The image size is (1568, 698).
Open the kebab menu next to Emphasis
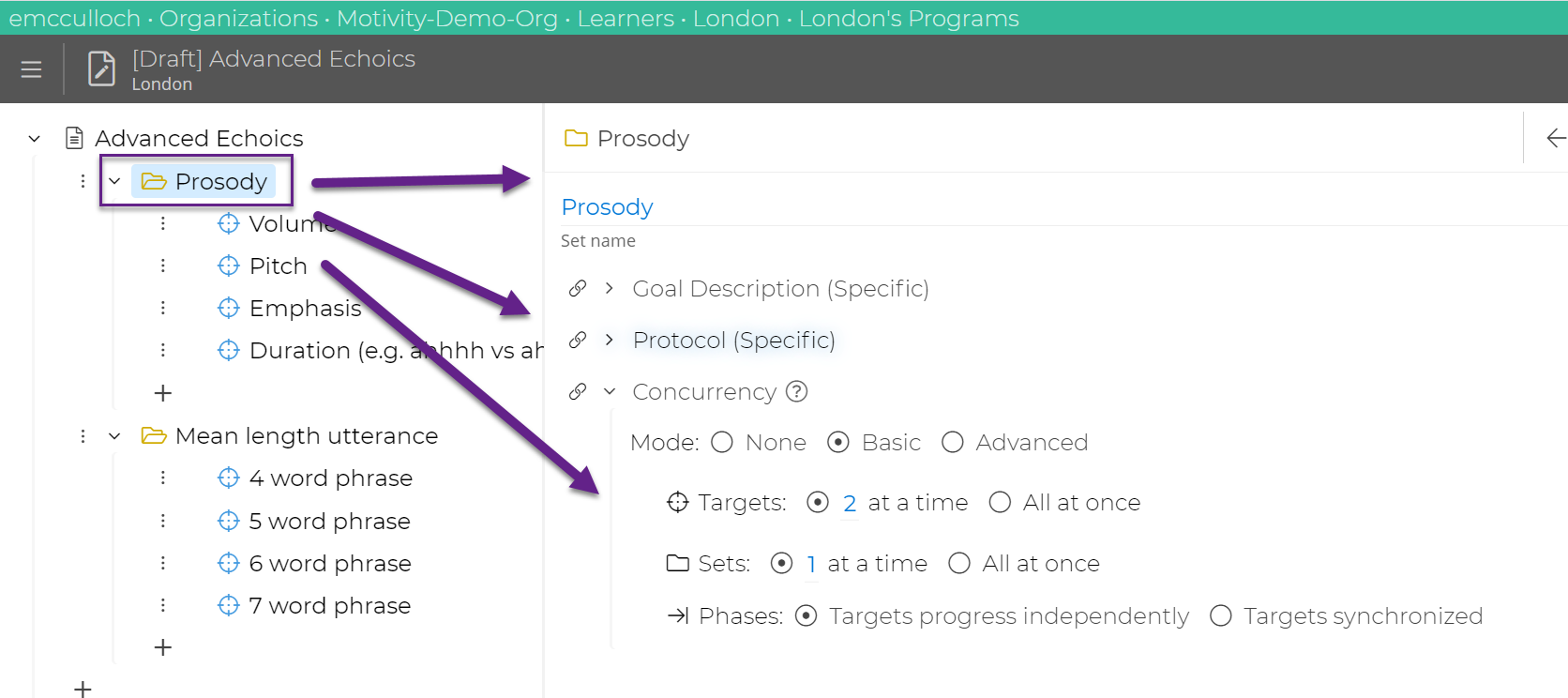(x=162, y=308)
